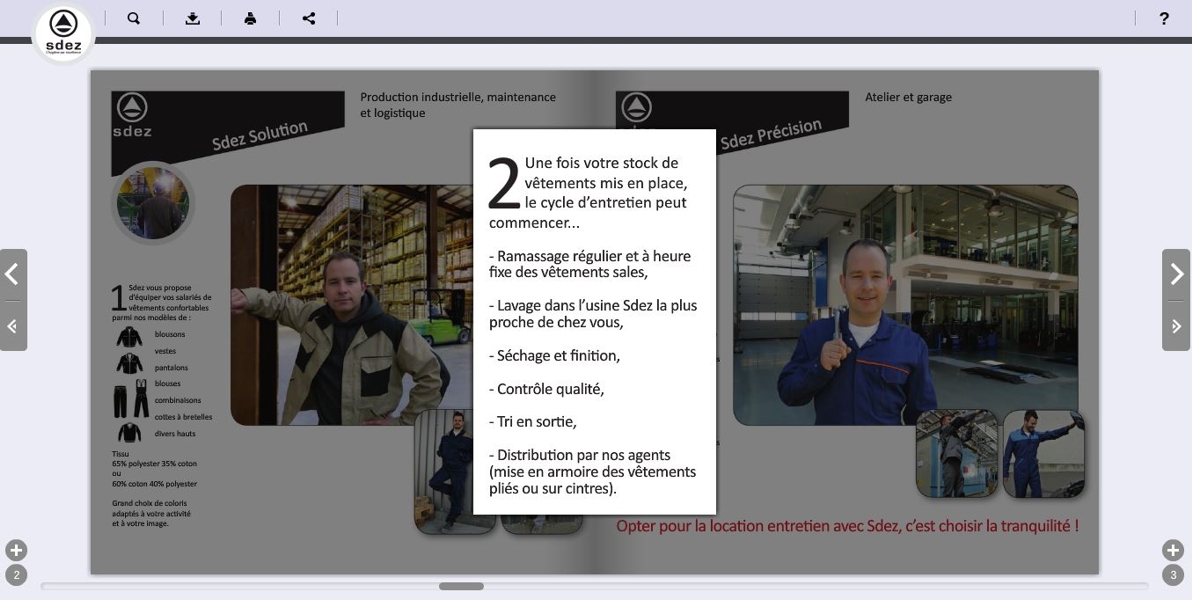Download the brochure using the download icon
Image resolution: width=1192 pixels, height=600 pixels.
coord(192,18)
